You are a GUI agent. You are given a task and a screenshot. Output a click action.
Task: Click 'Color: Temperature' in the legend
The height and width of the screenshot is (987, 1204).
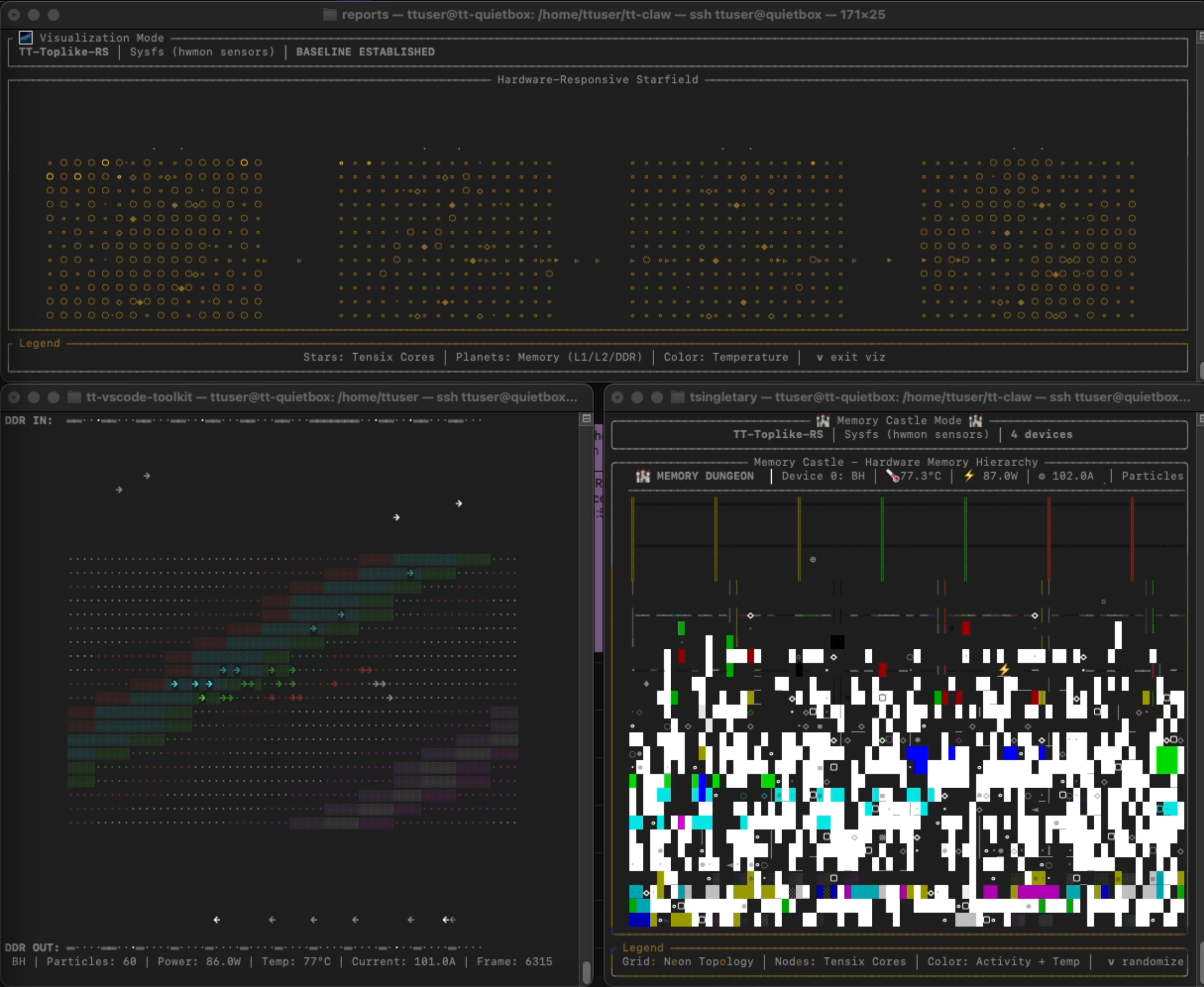tap(726, 357)
